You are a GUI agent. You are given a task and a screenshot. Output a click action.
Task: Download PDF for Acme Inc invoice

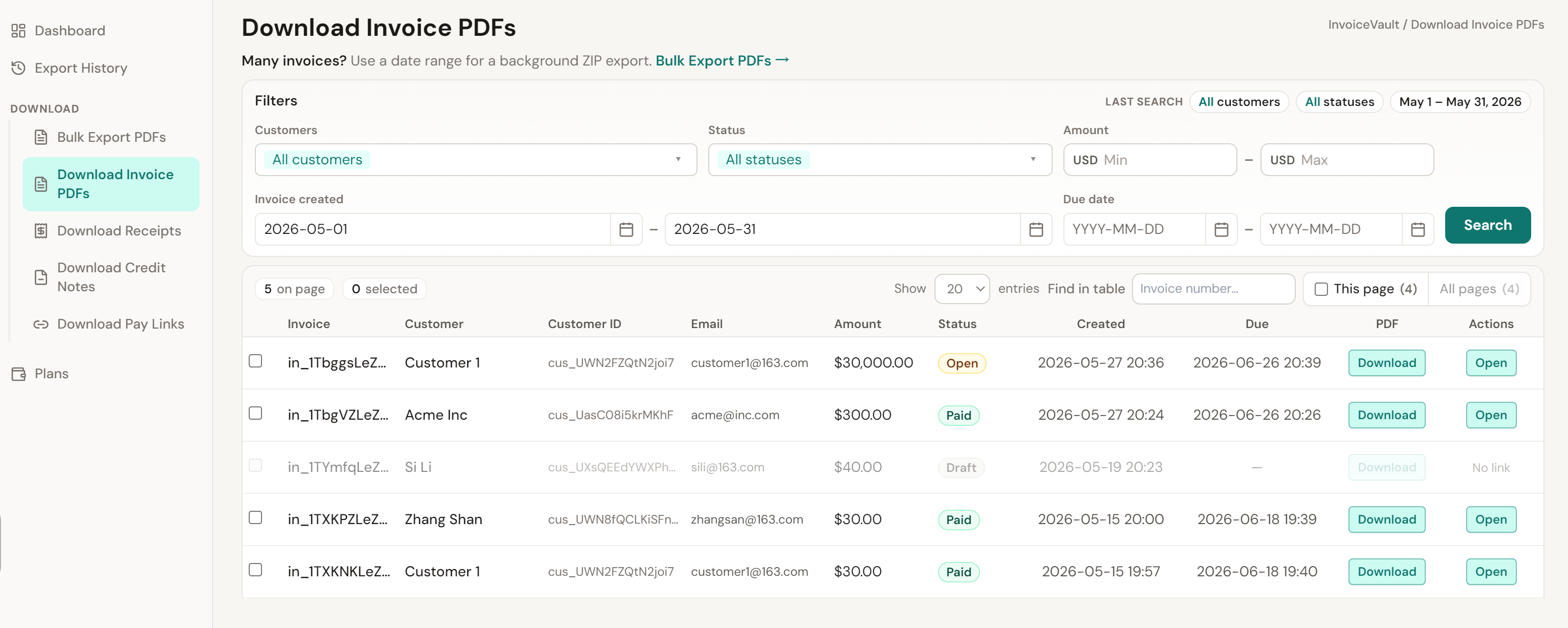point(1386,415)
